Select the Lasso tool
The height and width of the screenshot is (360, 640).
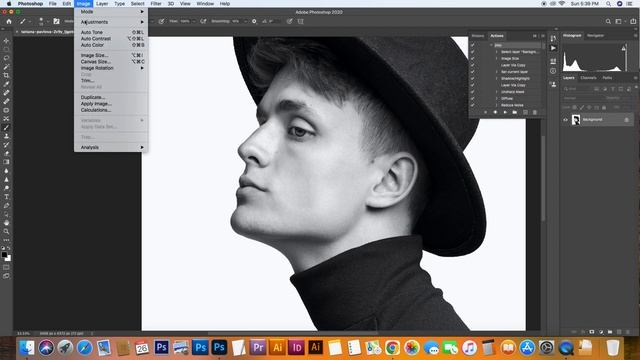coord(6,58)
